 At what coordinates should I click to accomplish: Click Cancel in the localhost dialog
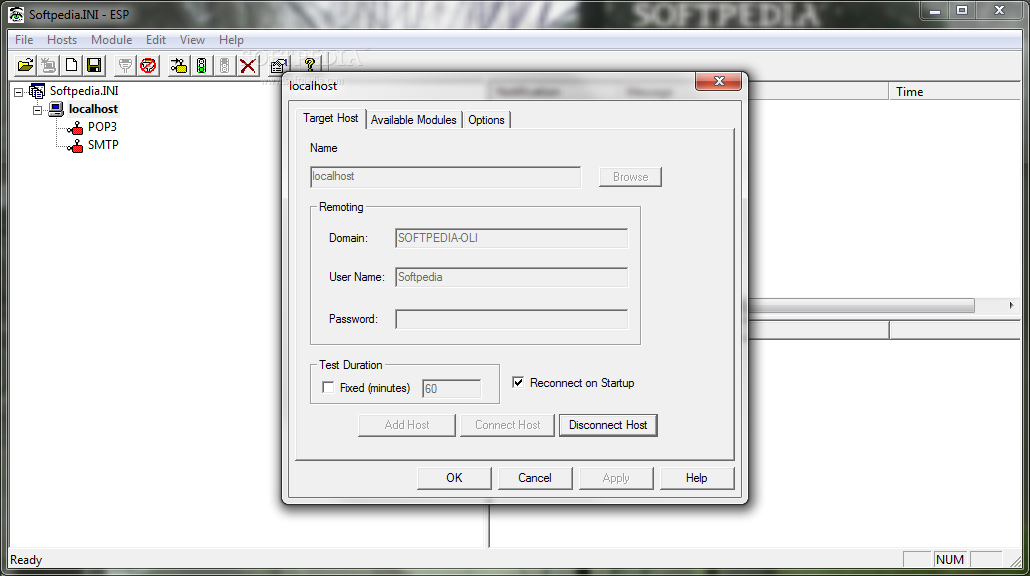[535, 478]
